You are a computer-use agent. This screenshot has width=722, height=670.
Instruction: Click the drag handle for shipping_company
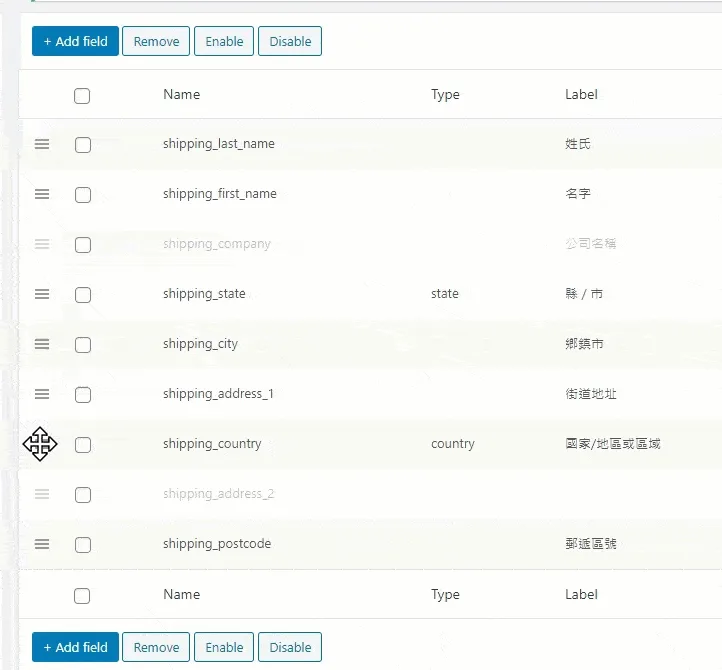[42, 244]
